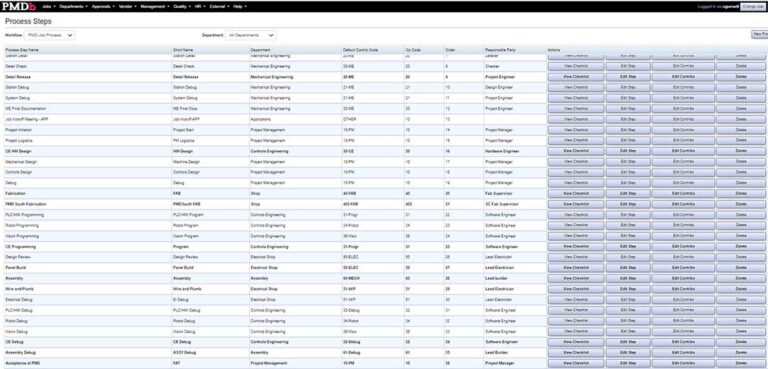Edit Controls for Mechanical Design
Viewport: 768px width, 369px height.
(x=683, y=162)
